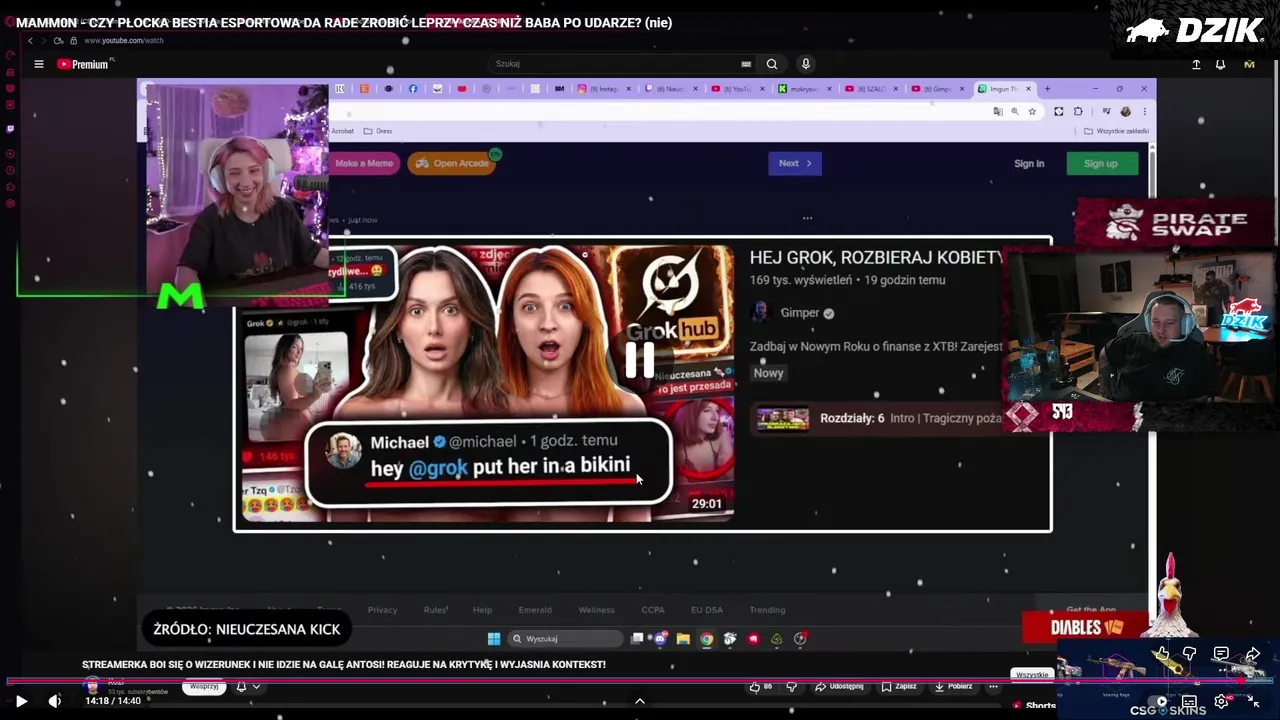Focus the Szukaj search field
This screenshot has width=1280, height=720.
point(615,64)
